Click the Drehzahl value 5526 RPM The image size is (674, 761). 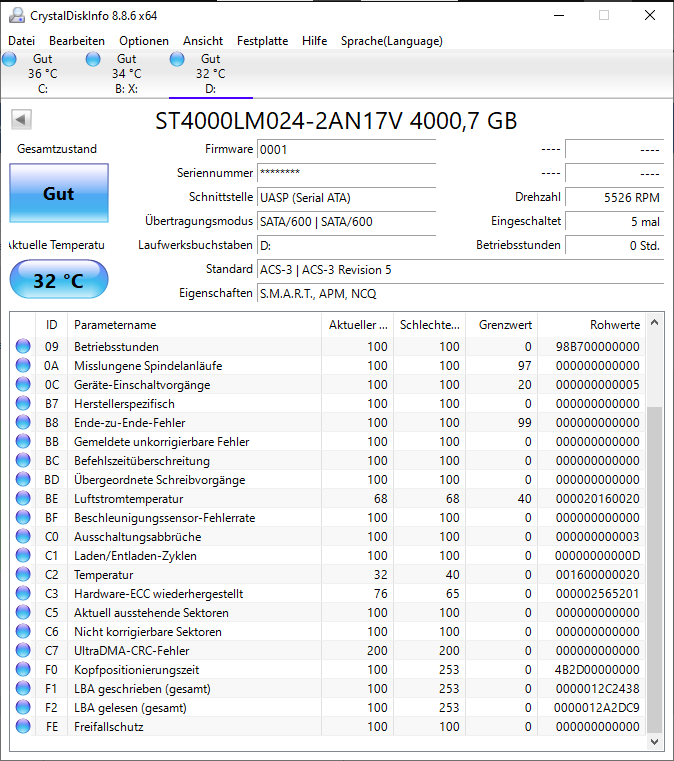[614, 198]
